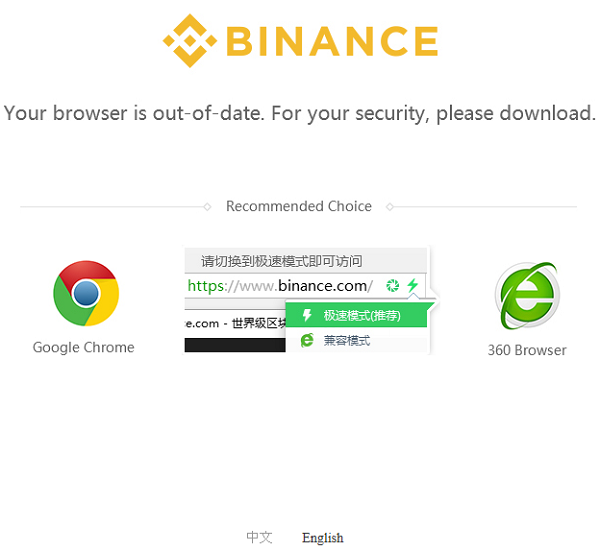Image resolution: width=600 pixels, height=551 pixels.
Task: Select the 兼容模式 menu option
Action: (356, 340)
